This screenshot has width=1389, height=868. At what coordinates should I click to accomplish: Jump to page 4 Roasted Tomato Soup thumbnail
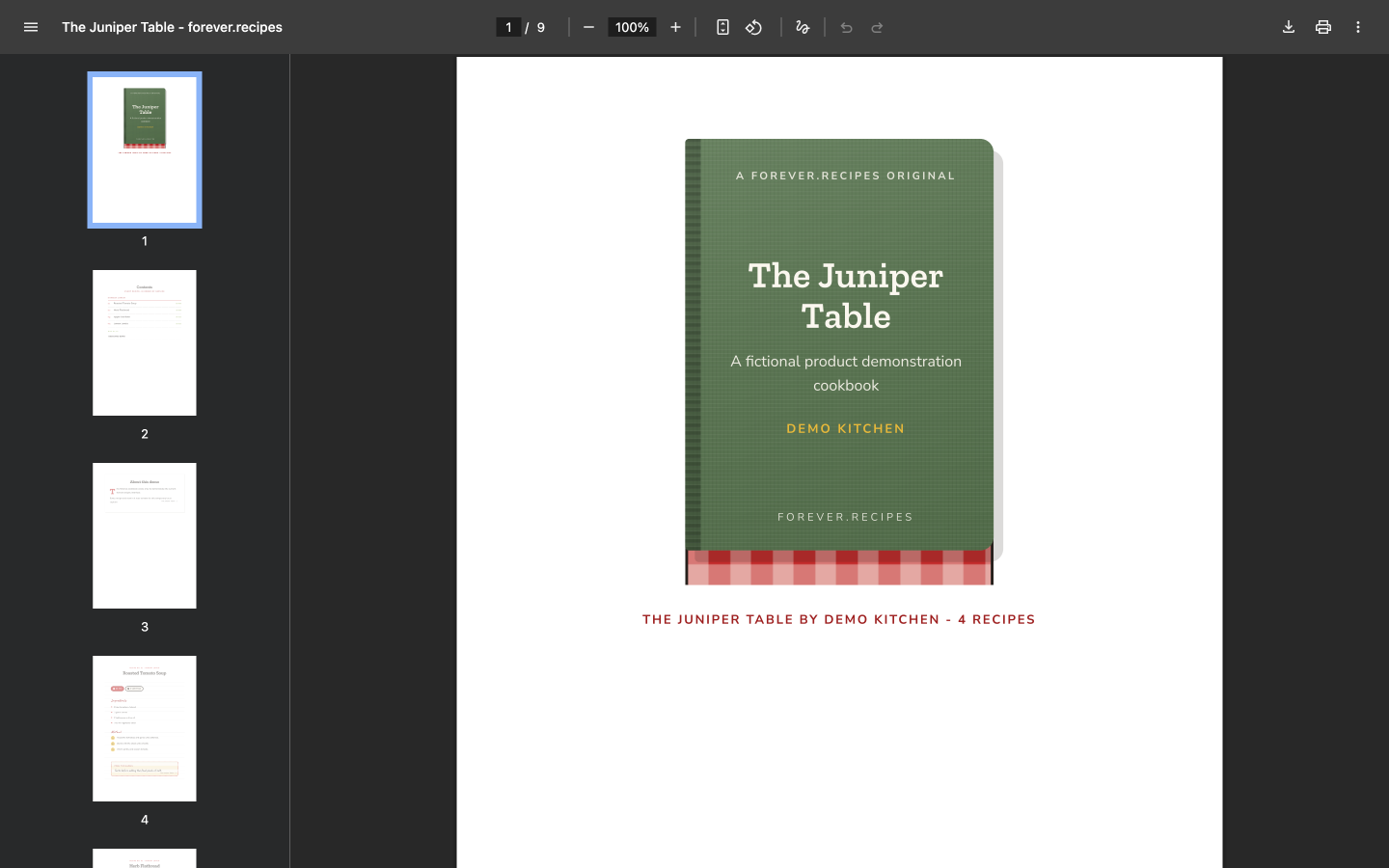click(145, 728)
